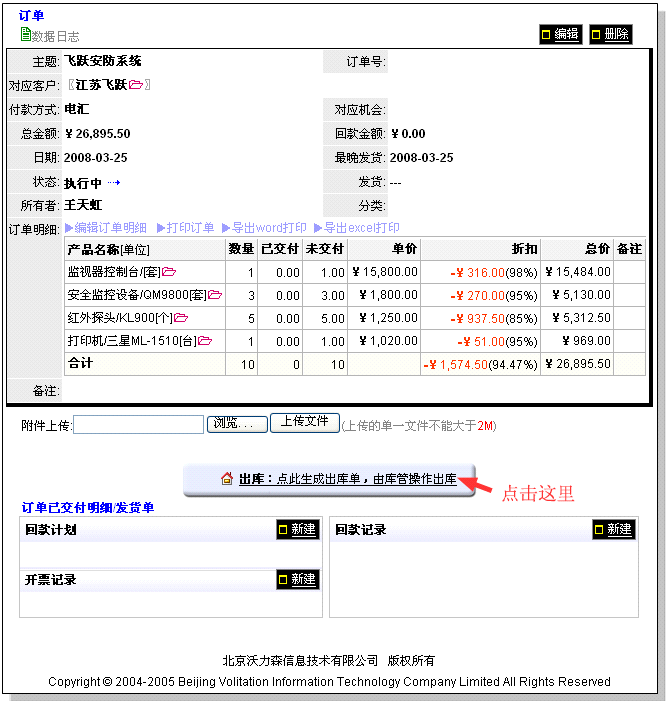The image size is (667, 701).
Task: Open folder icon next to 江苏飞跃
Action: [136, 85]
